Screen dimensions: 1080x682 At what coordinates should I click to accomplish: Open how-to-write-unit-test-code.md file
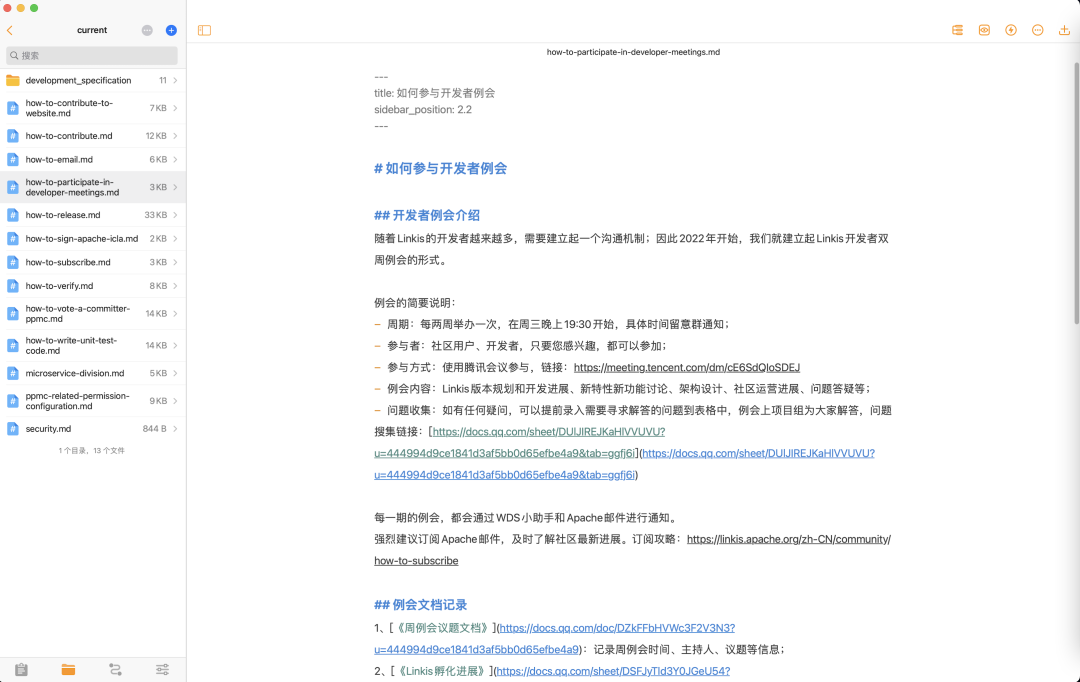point(93,345)
